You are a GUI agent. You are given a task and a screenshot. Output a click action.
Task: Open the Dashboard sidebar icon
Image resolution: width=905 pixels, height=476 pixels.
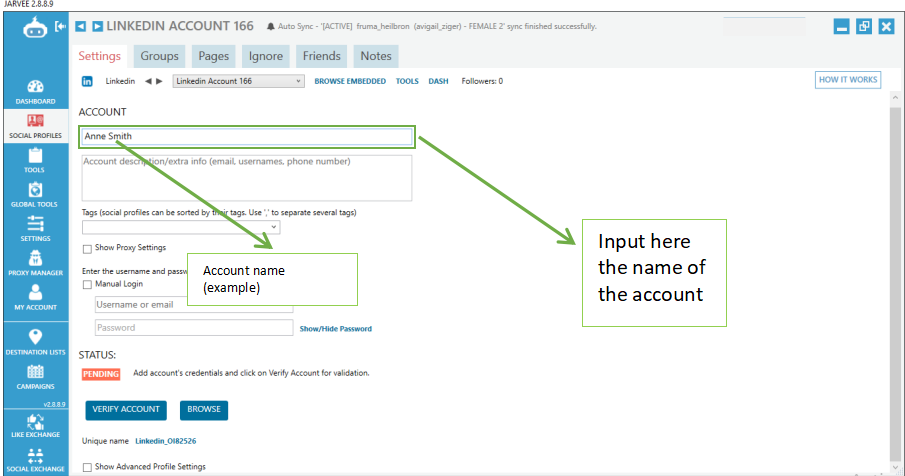[x=35, y=92]
